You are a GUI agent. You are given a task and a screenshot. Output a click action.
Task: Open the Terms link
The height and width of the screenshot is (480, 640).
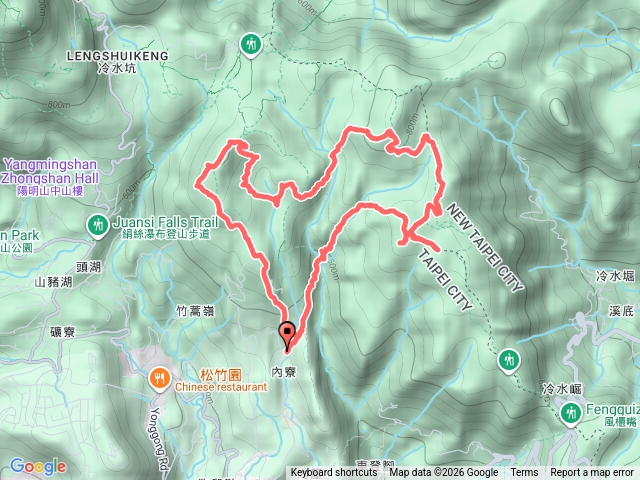[524, 473]
